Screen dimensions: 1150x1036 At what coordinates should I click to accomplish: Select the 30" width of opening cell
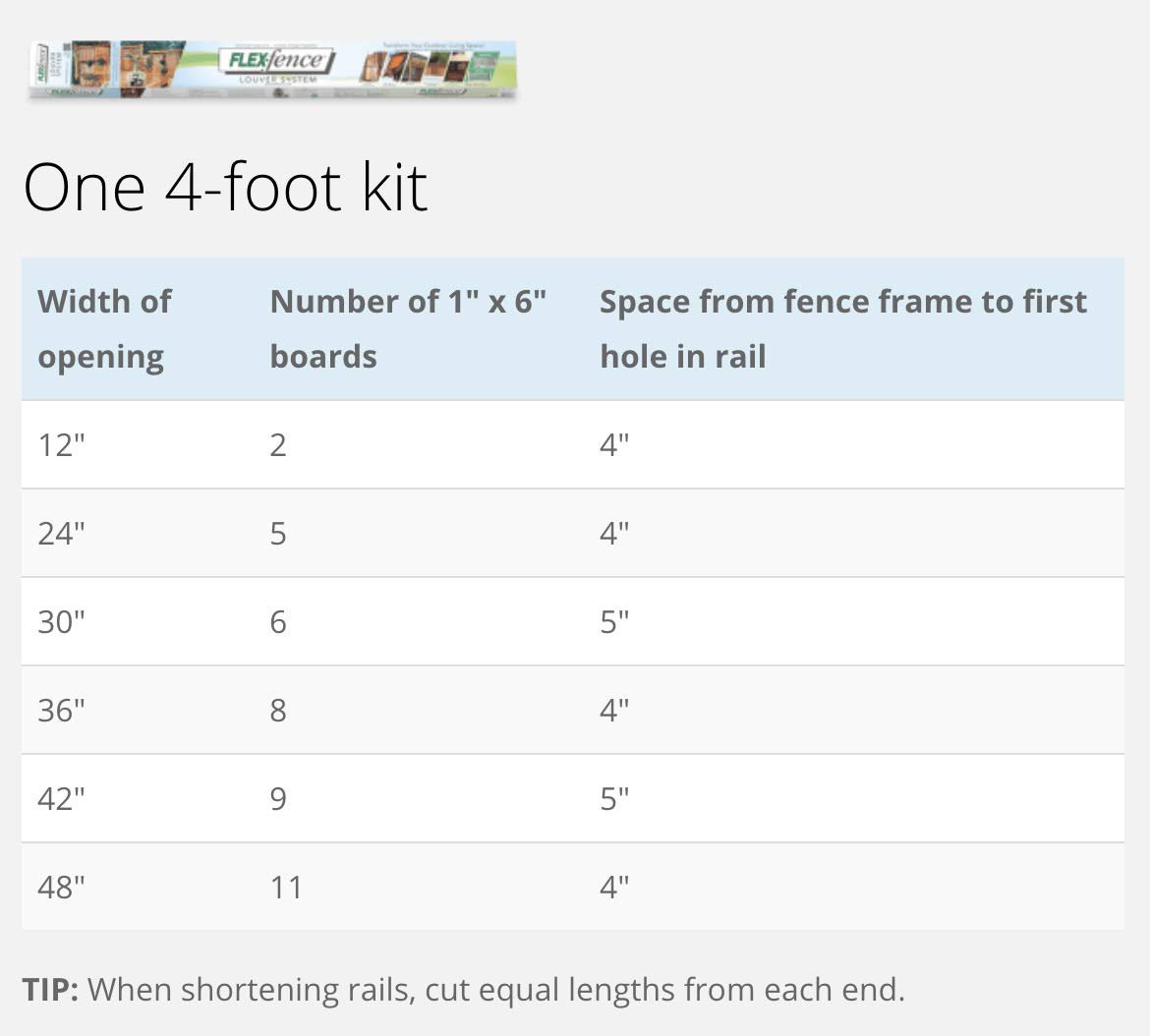62,622
